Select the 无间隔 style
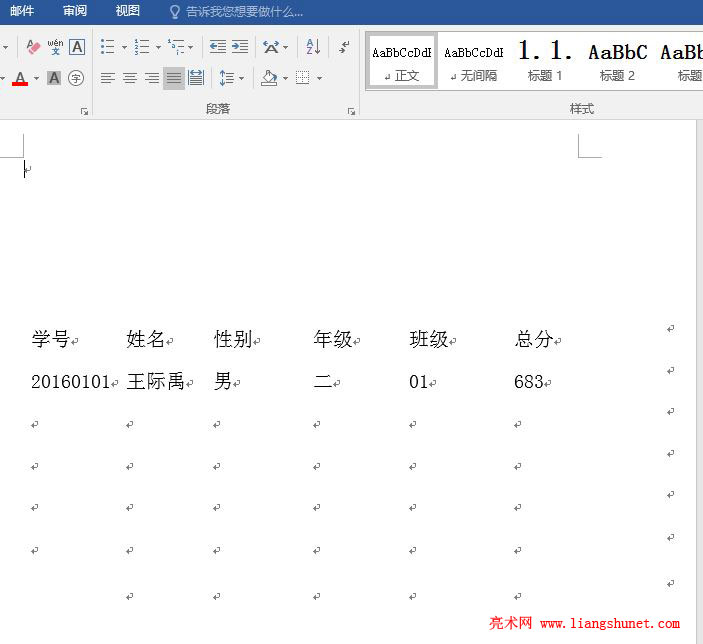This screenshot has height=644, width=703. tap(474, 63)
